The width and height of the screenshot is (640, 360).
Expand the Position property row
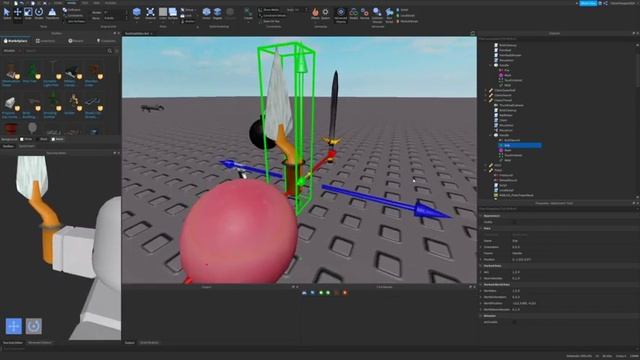(481, 259)
